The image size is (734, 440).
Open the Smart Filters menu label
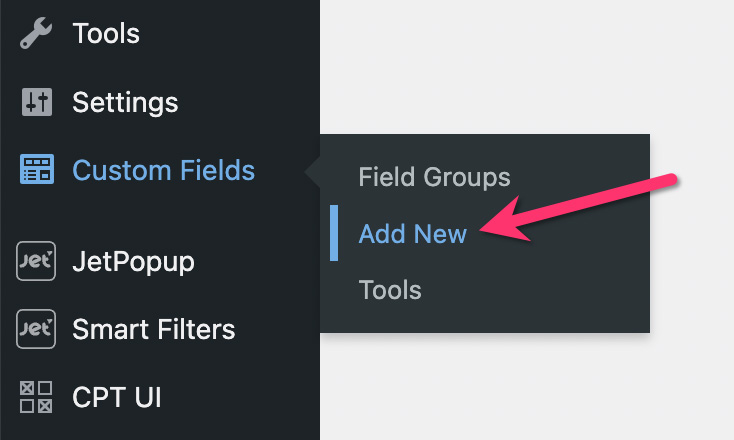[154, 329]
